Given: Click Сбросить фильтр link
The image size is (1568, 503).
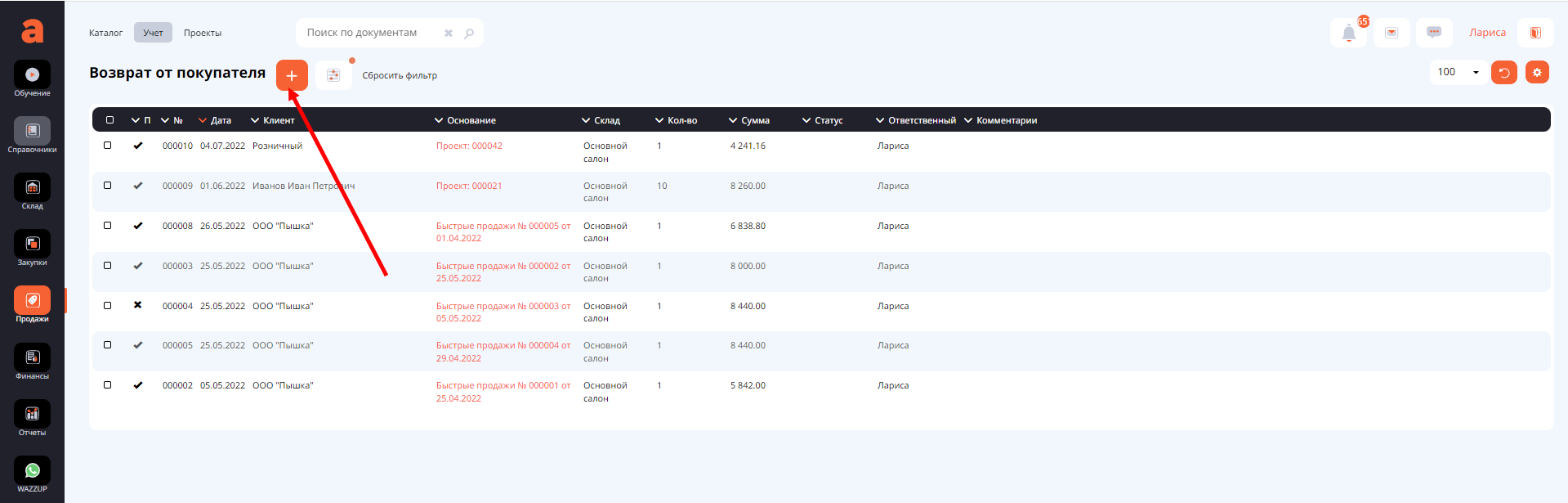Looking at the screenshot, I should [x=400, y=76].
